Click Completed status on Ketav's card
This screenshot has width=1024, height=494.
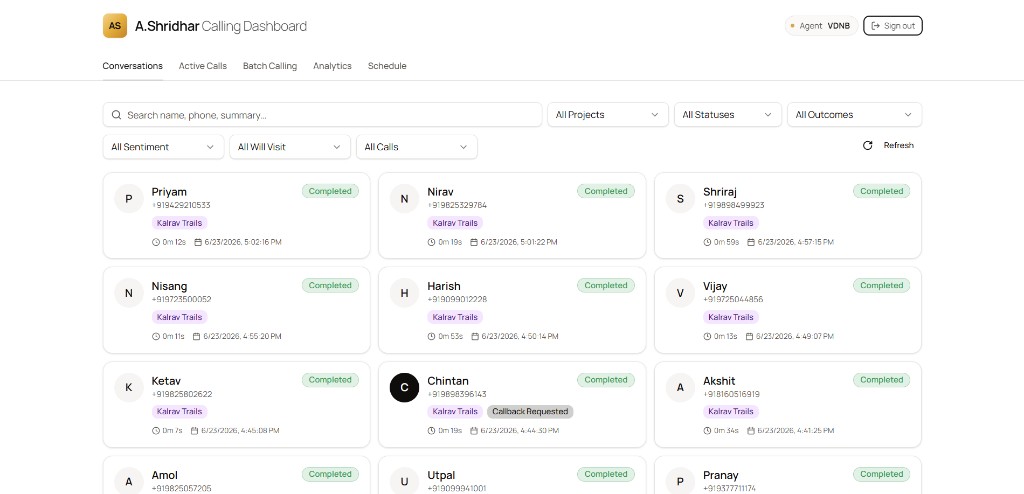(330, 380)
